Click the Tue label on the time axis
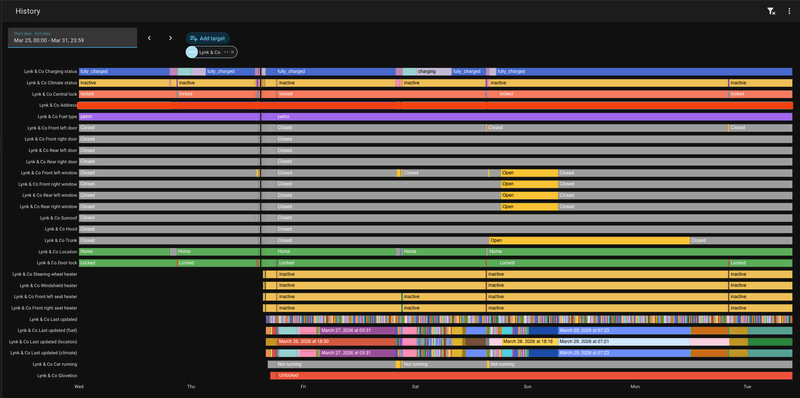Screen dimensions: 800x398 coord(747,387)
